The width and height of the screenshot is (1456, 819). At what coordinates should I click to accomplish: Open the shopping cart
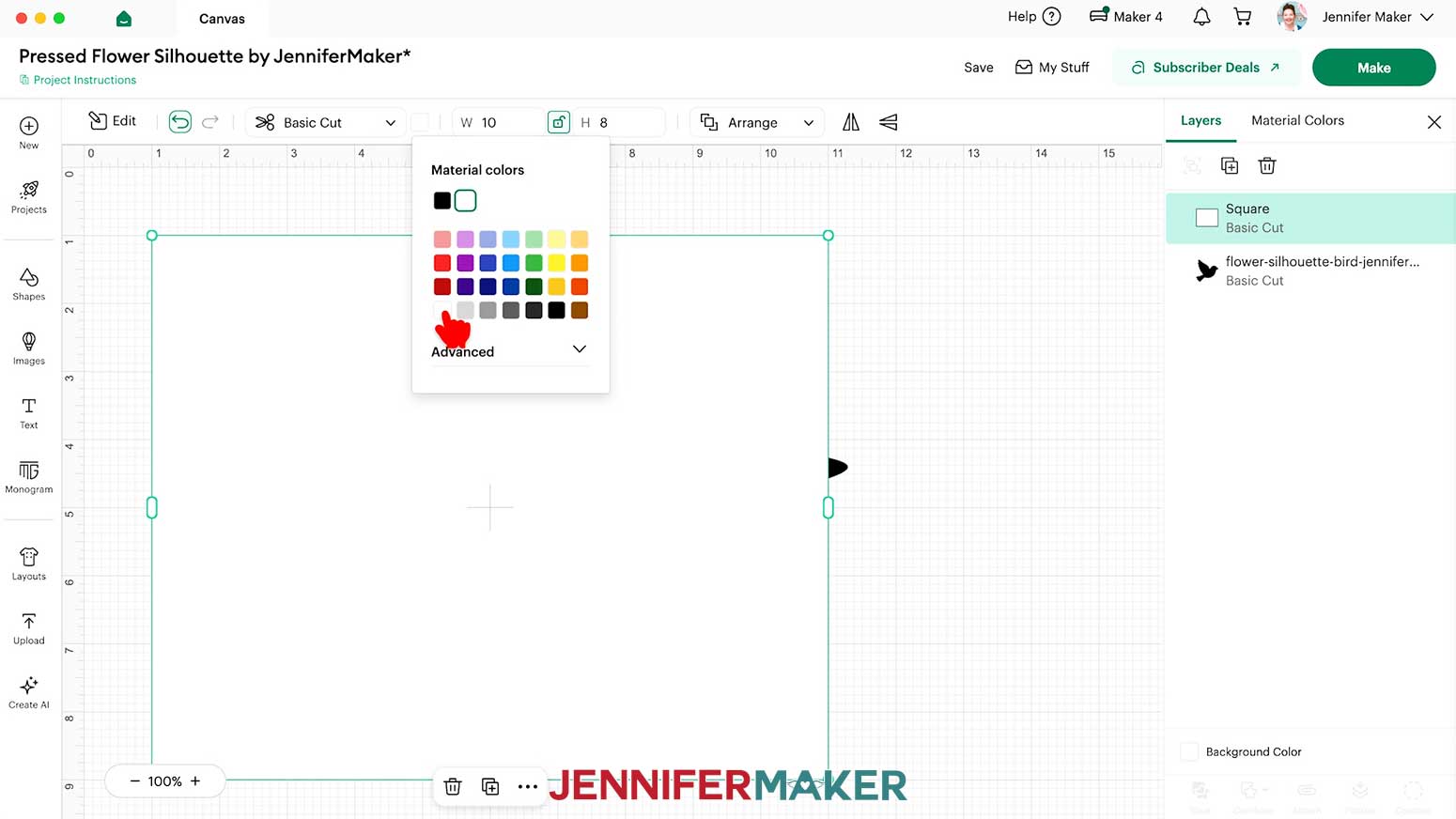tap(1243, 17)
